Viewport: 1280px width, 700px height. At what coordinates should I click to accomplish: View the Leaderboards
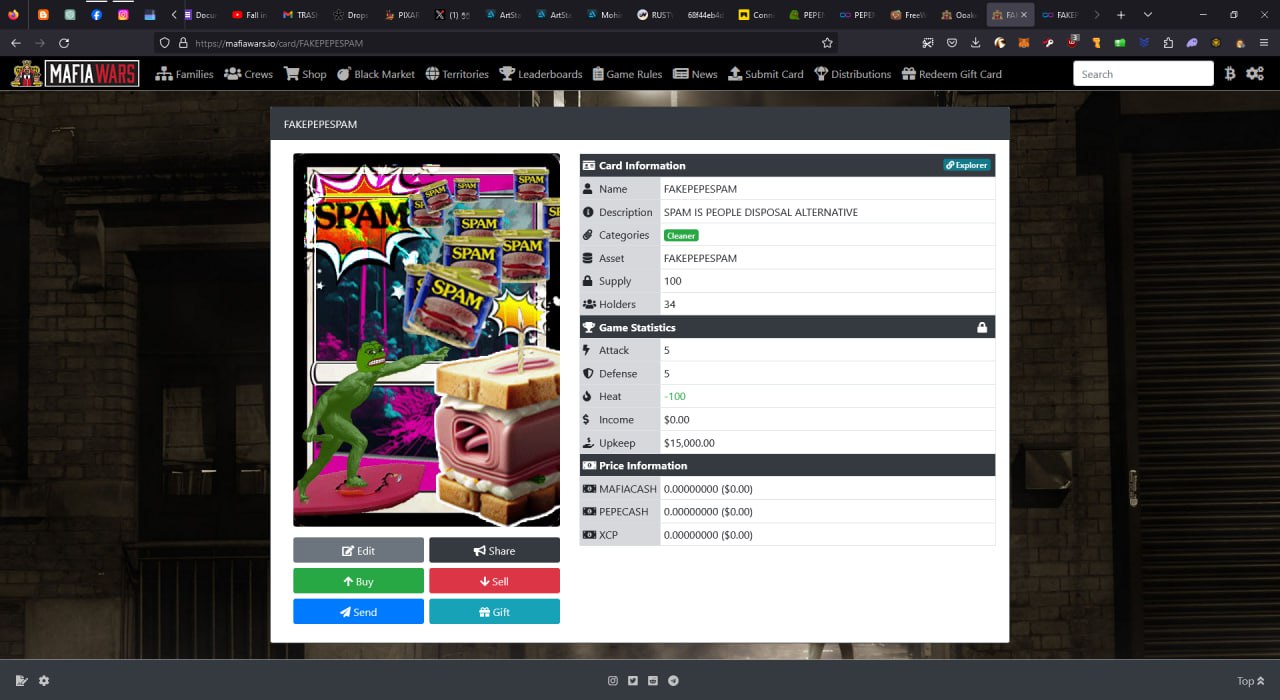541,74
